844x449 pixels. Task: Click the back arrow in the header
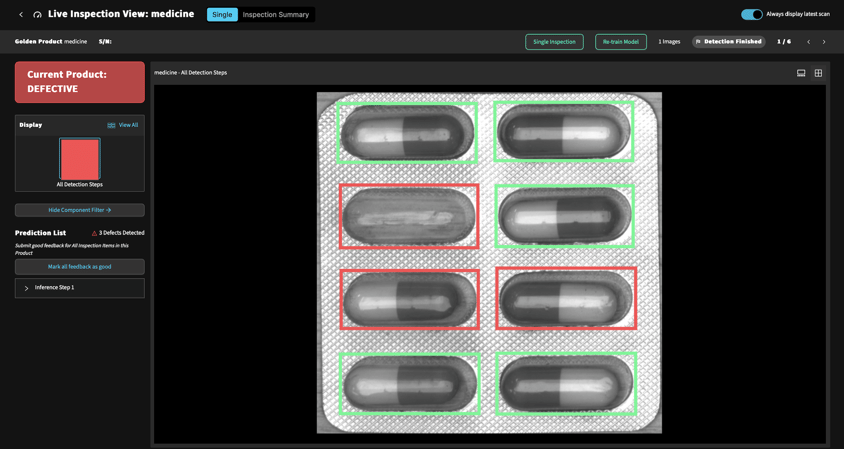click(x=21, y=15)
